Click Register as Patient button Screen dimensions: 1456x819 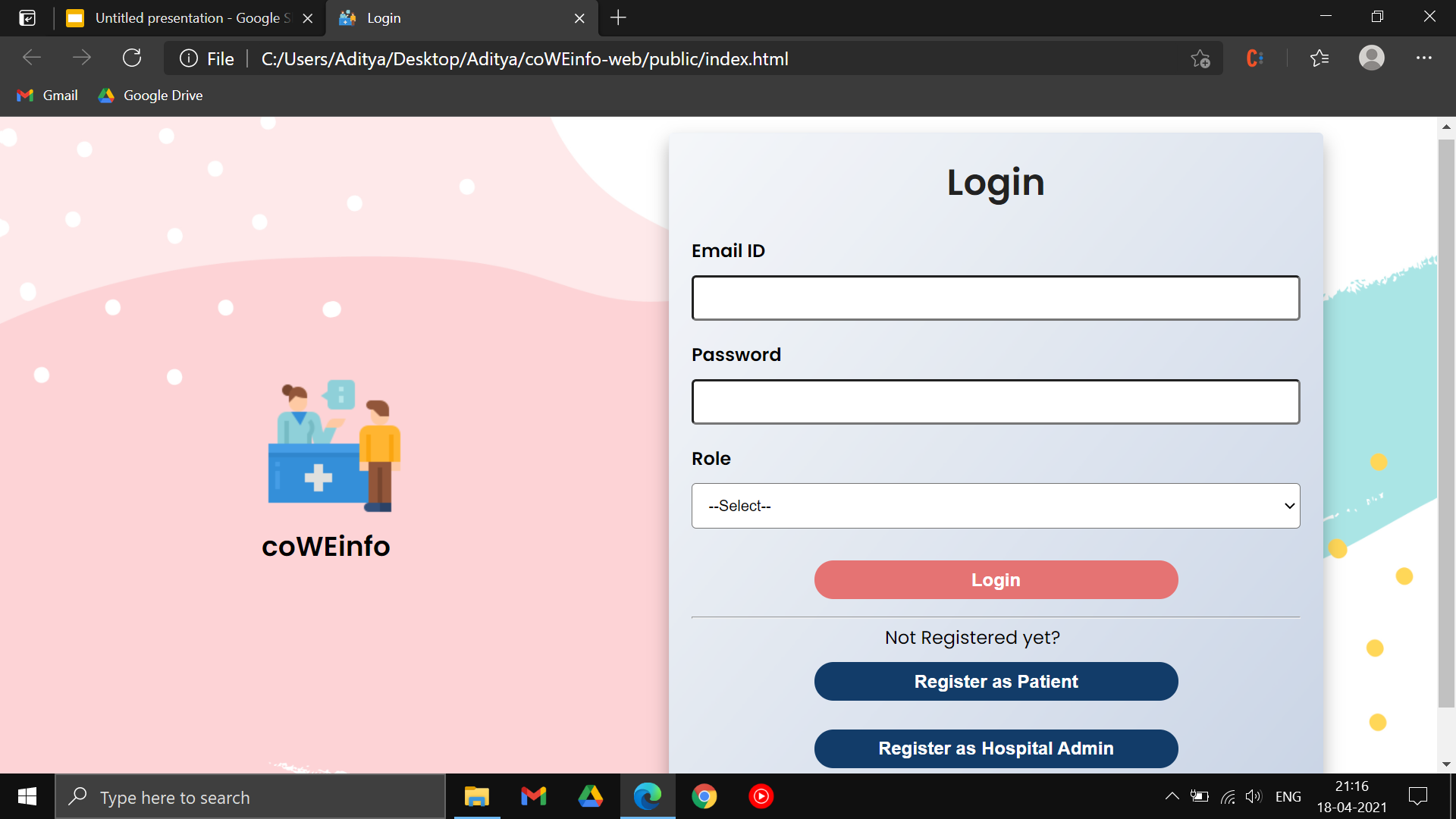click(995, 681)
